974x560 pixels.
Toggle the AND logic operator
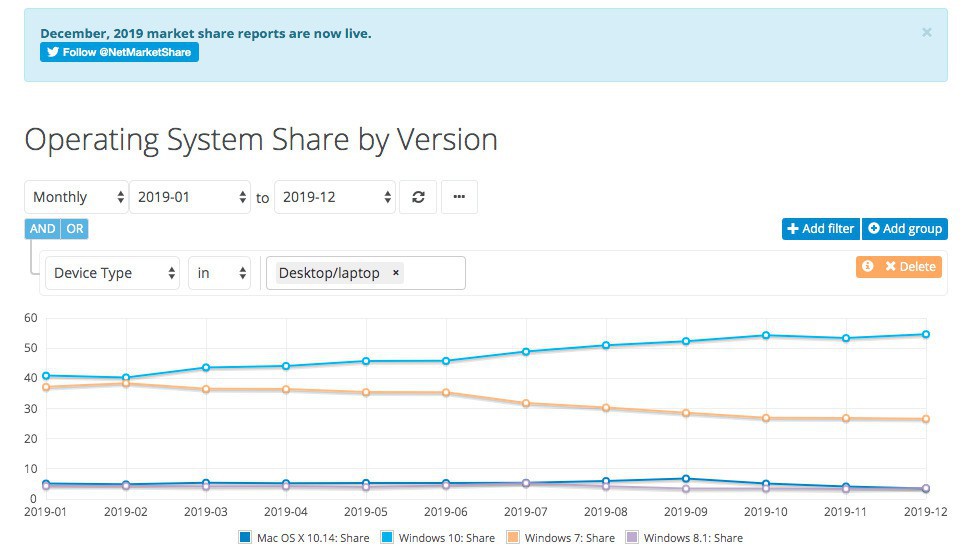[x=42, y=229]
